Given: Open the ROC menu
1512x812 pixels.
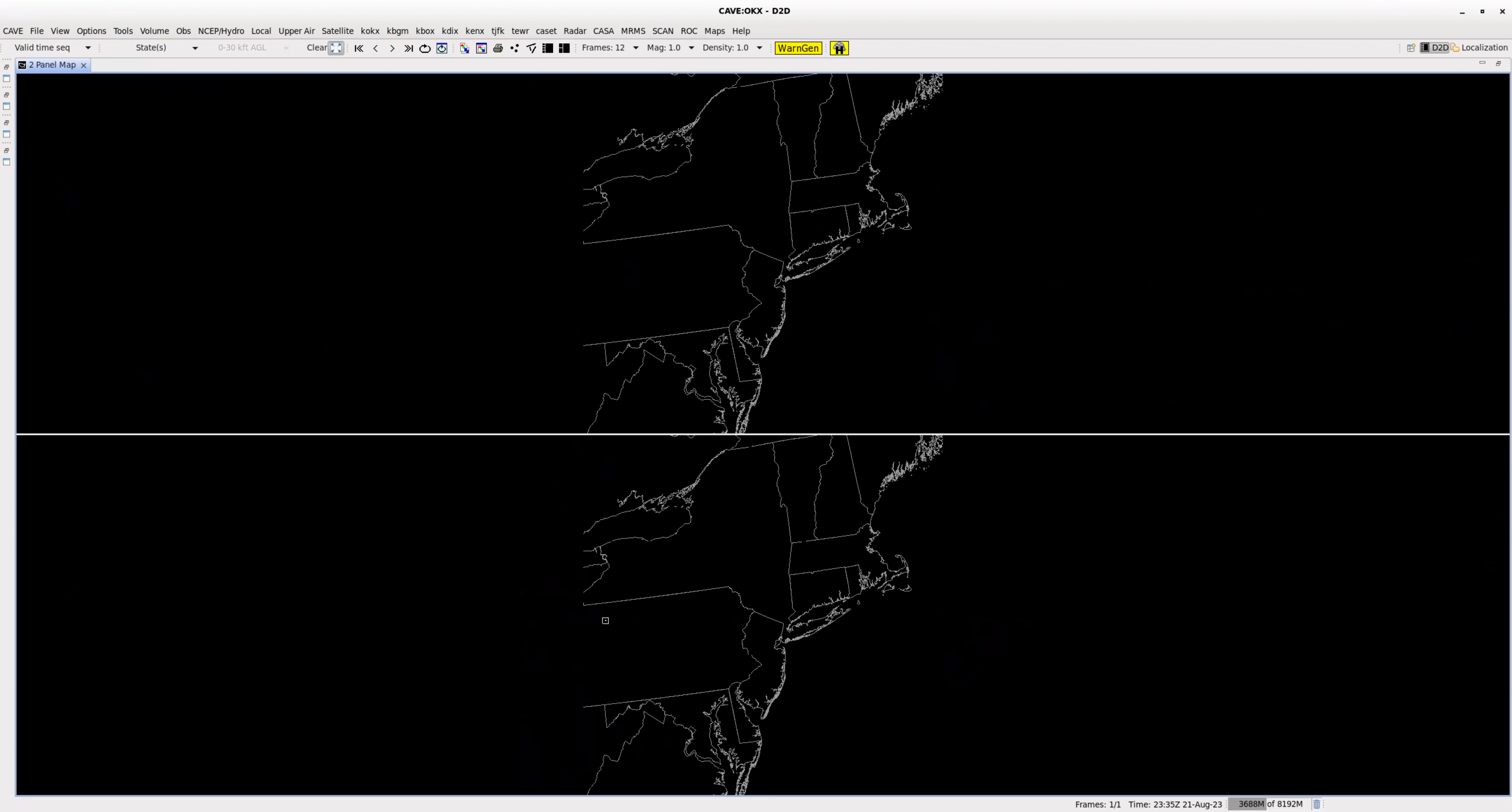Looking at the screenshot, I should coord(689,30).
